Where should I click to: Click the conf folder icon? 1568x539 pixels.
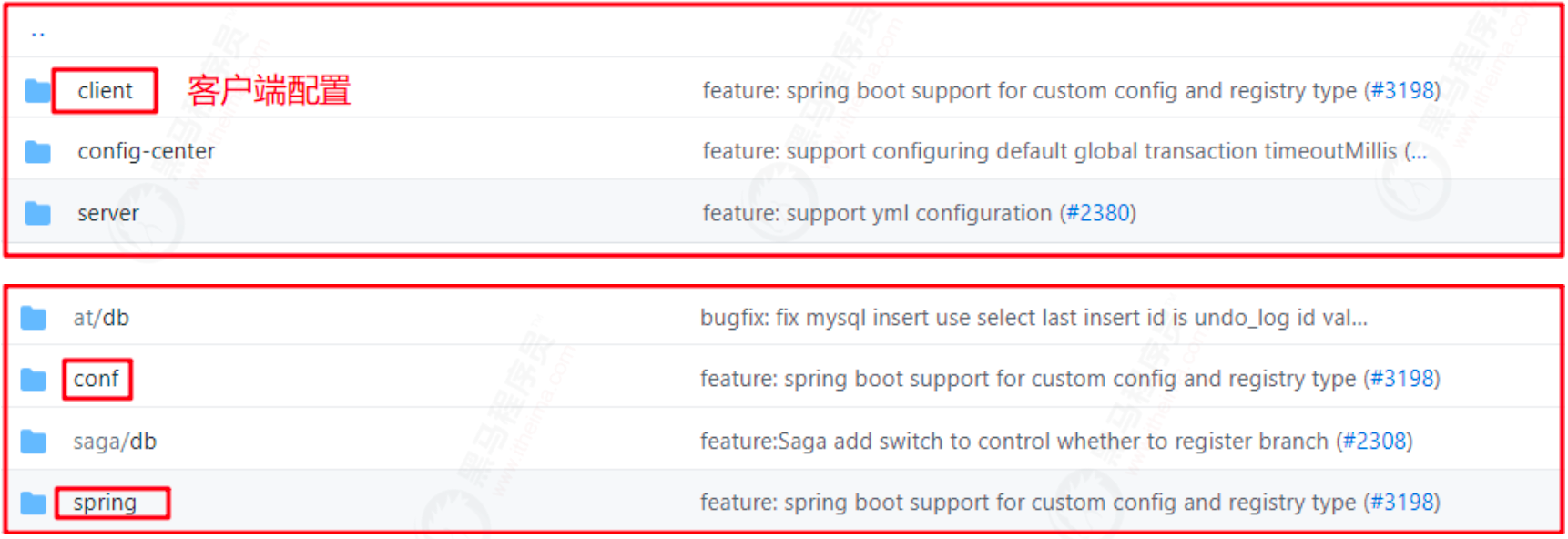tap(34, 380)
